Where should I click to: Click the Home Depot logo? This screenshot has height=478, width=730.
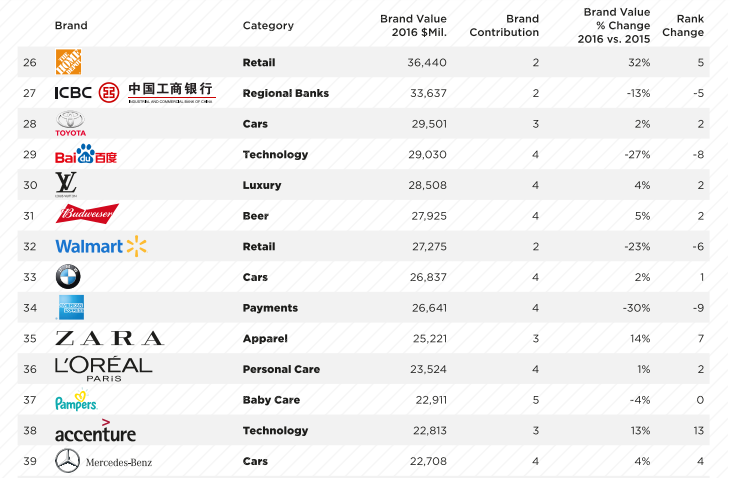68,62
